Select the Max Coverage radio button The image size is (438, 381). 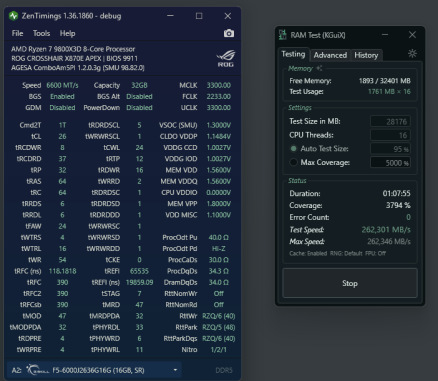293,162
